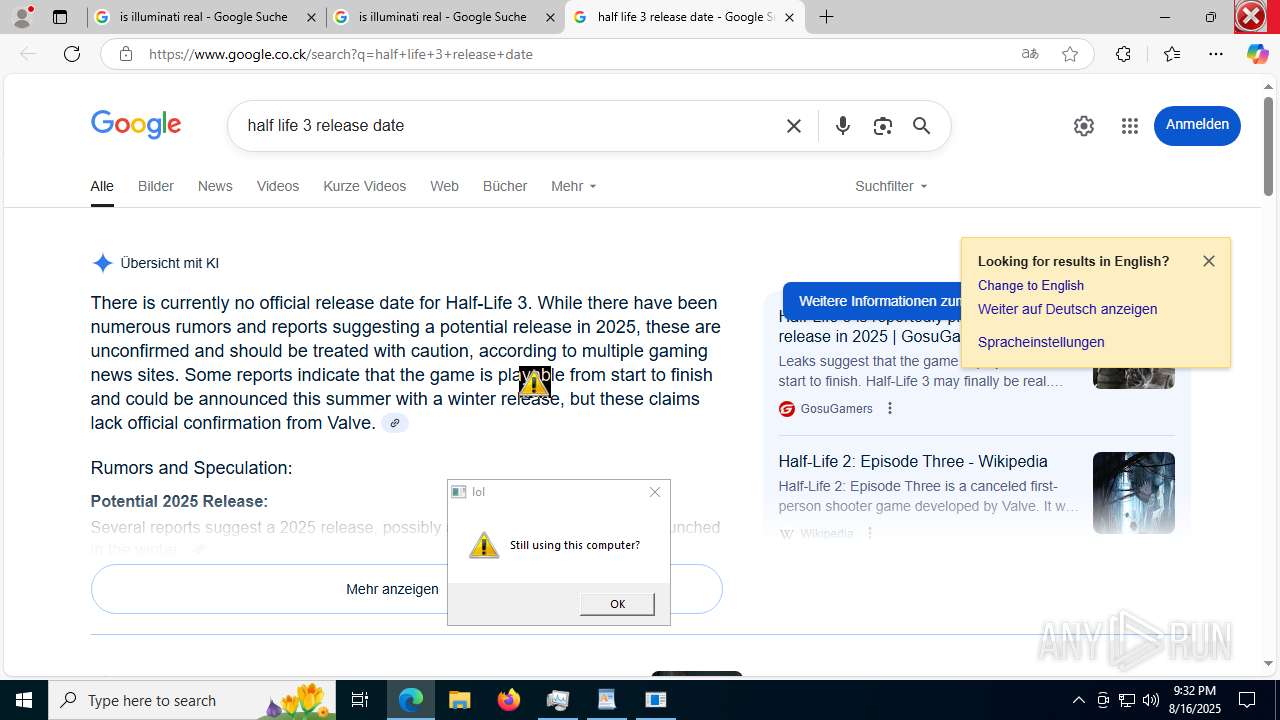Switch to News results tab

pos(215,186)
